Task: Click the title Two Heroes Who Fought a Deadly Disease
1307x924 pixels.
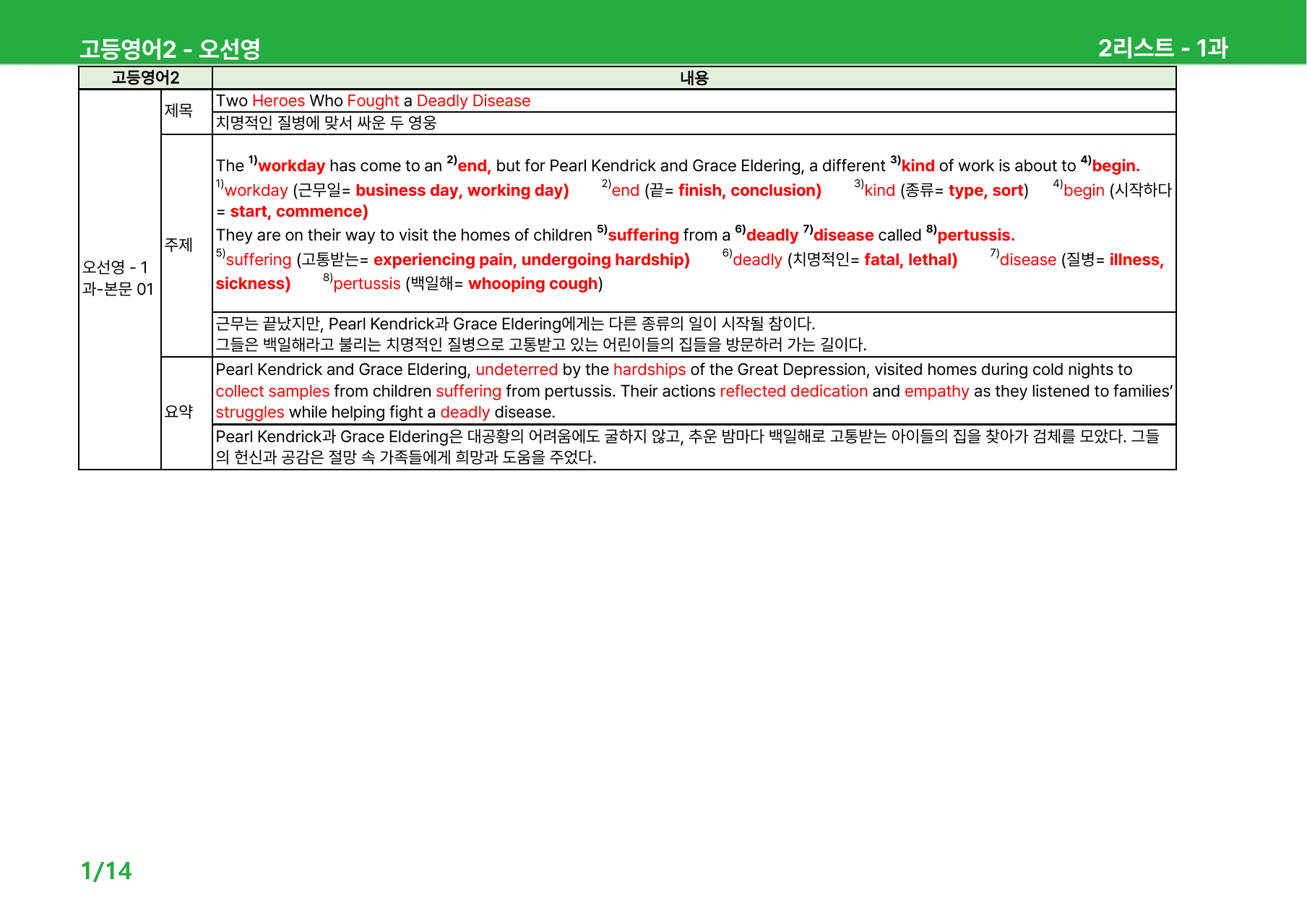Action: coord(373,101)
